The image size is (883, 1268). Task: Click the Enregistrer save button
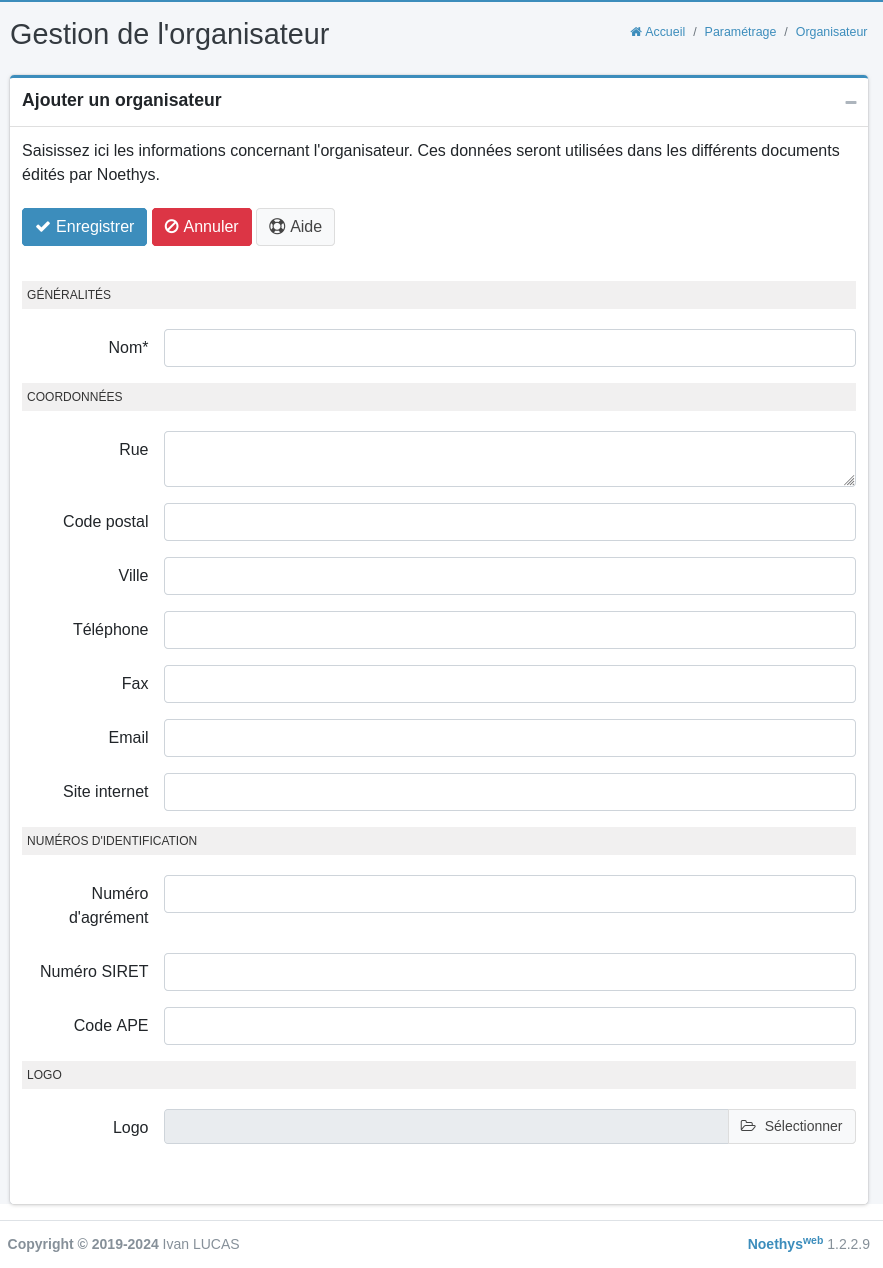[84, 227]
